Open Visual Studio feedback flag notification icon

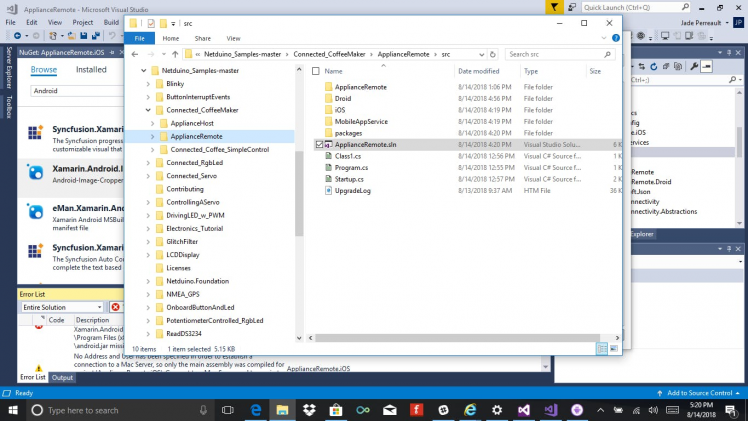click(x=554, y=7)
